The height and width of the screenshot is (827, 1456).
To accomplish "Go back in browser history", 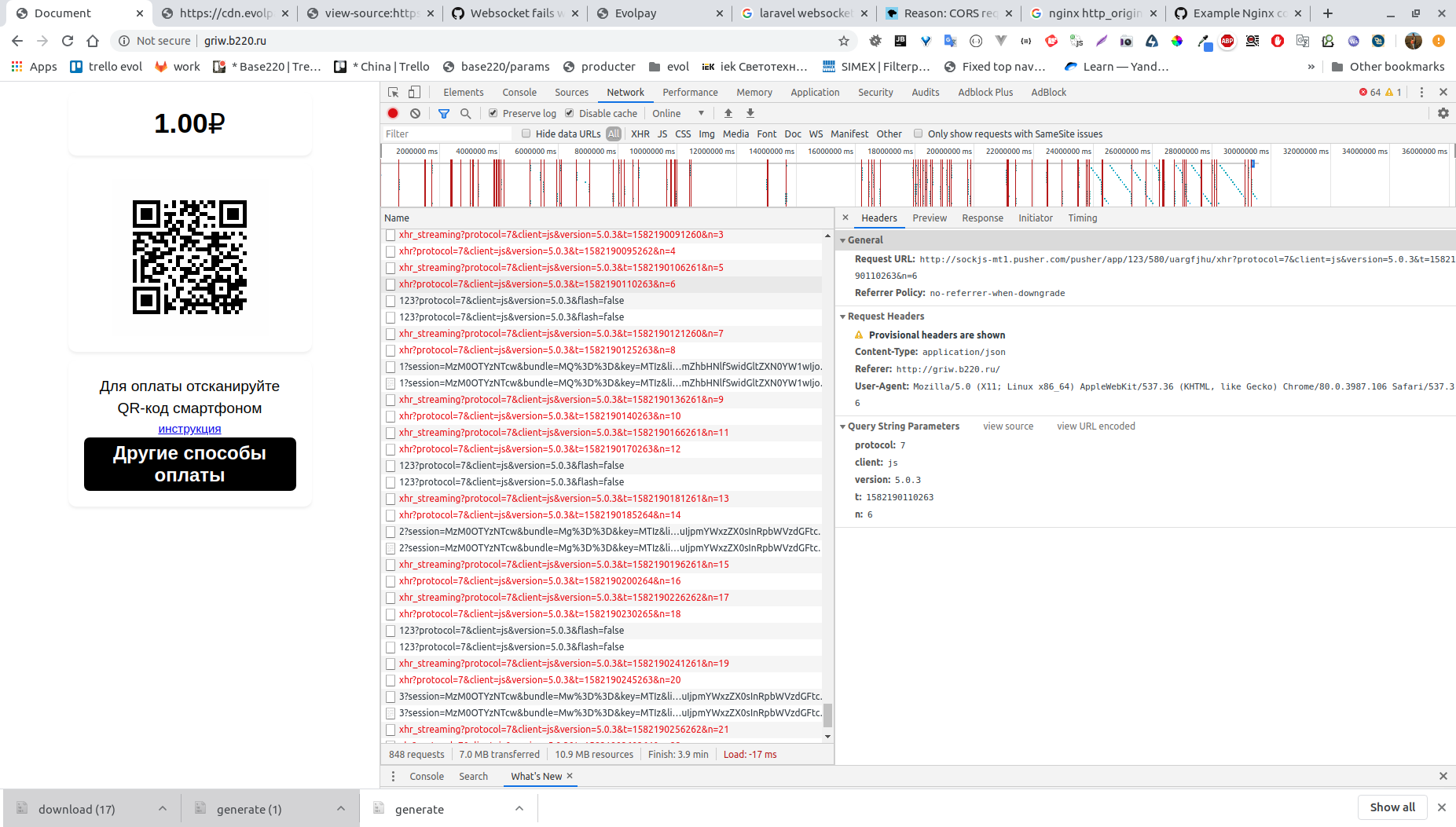I will (17, 41).
